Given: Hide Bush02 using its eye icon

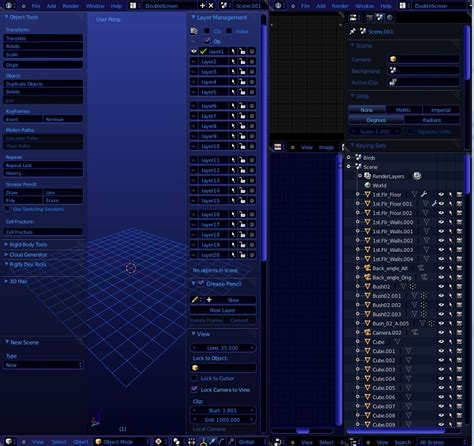Looking at the screenshot, I should 441,286.
